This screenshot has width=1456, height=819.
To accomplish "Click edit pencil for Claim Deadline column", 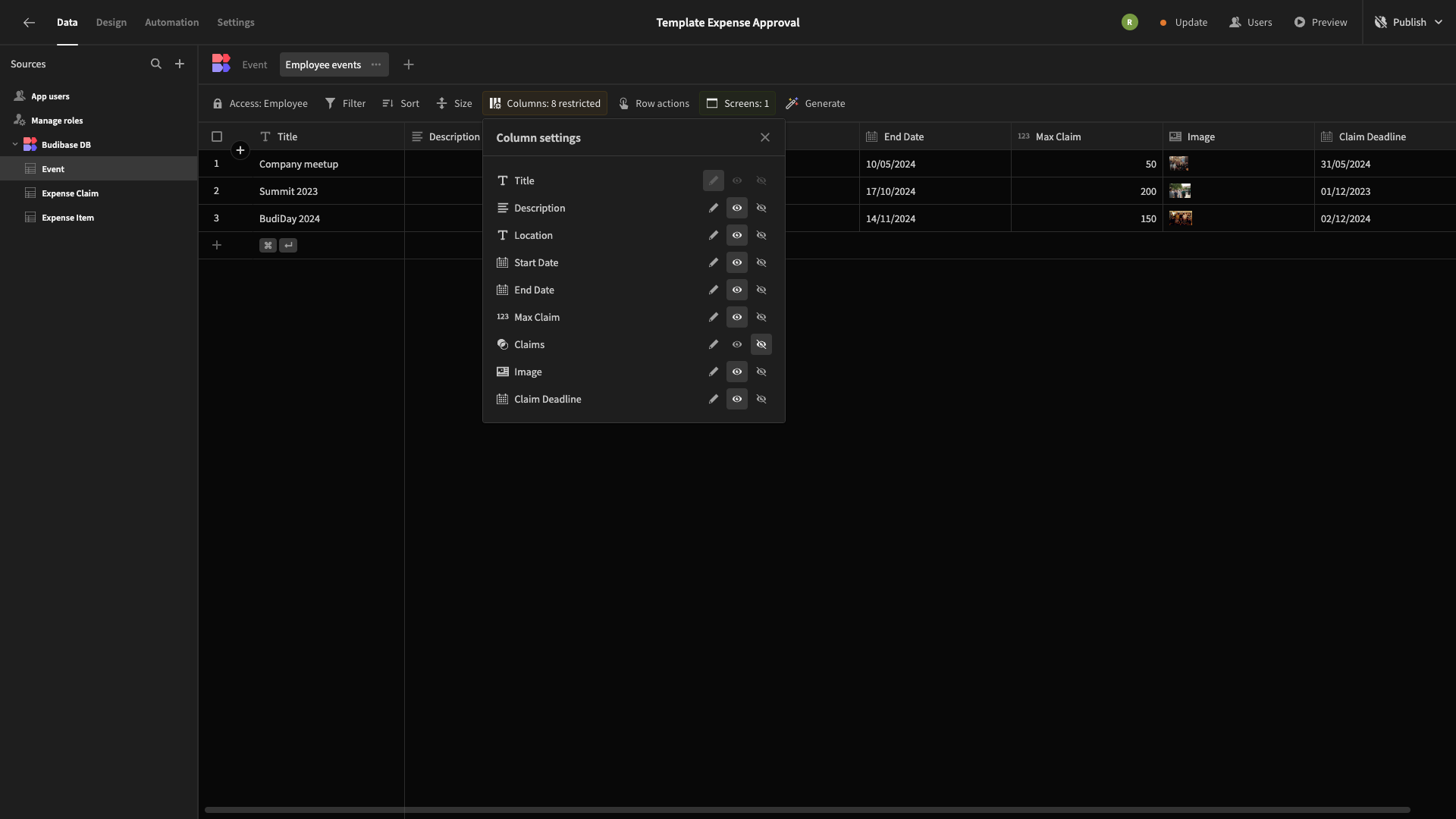I will click(x=714, y=399).
